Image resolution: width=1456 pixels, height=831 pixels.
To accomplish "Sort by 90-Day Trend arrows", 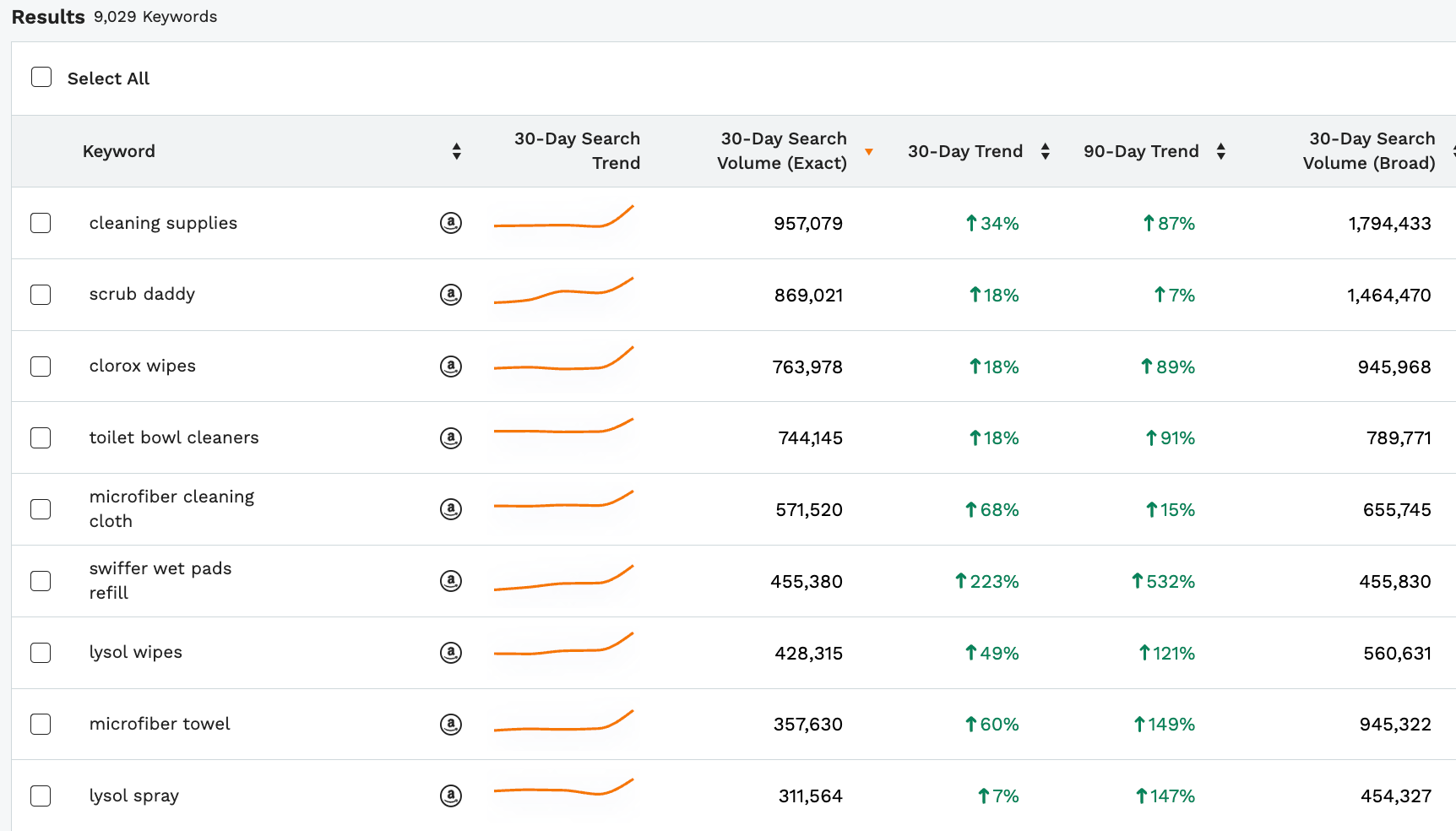I will coord(1220,151).
